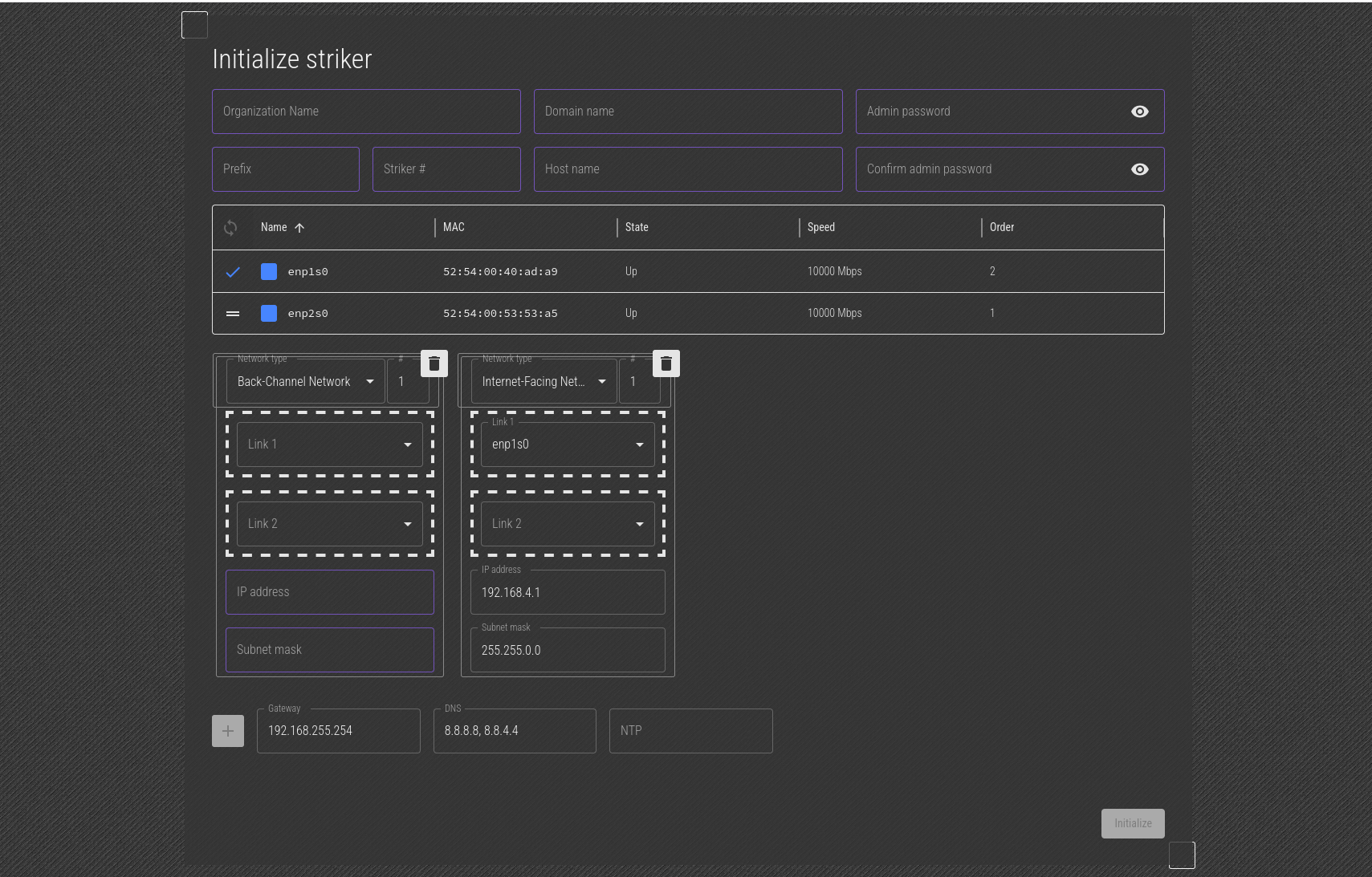1372x877 pixels.
Task: Focus the Domain name field
Action: tap(688, 112)
